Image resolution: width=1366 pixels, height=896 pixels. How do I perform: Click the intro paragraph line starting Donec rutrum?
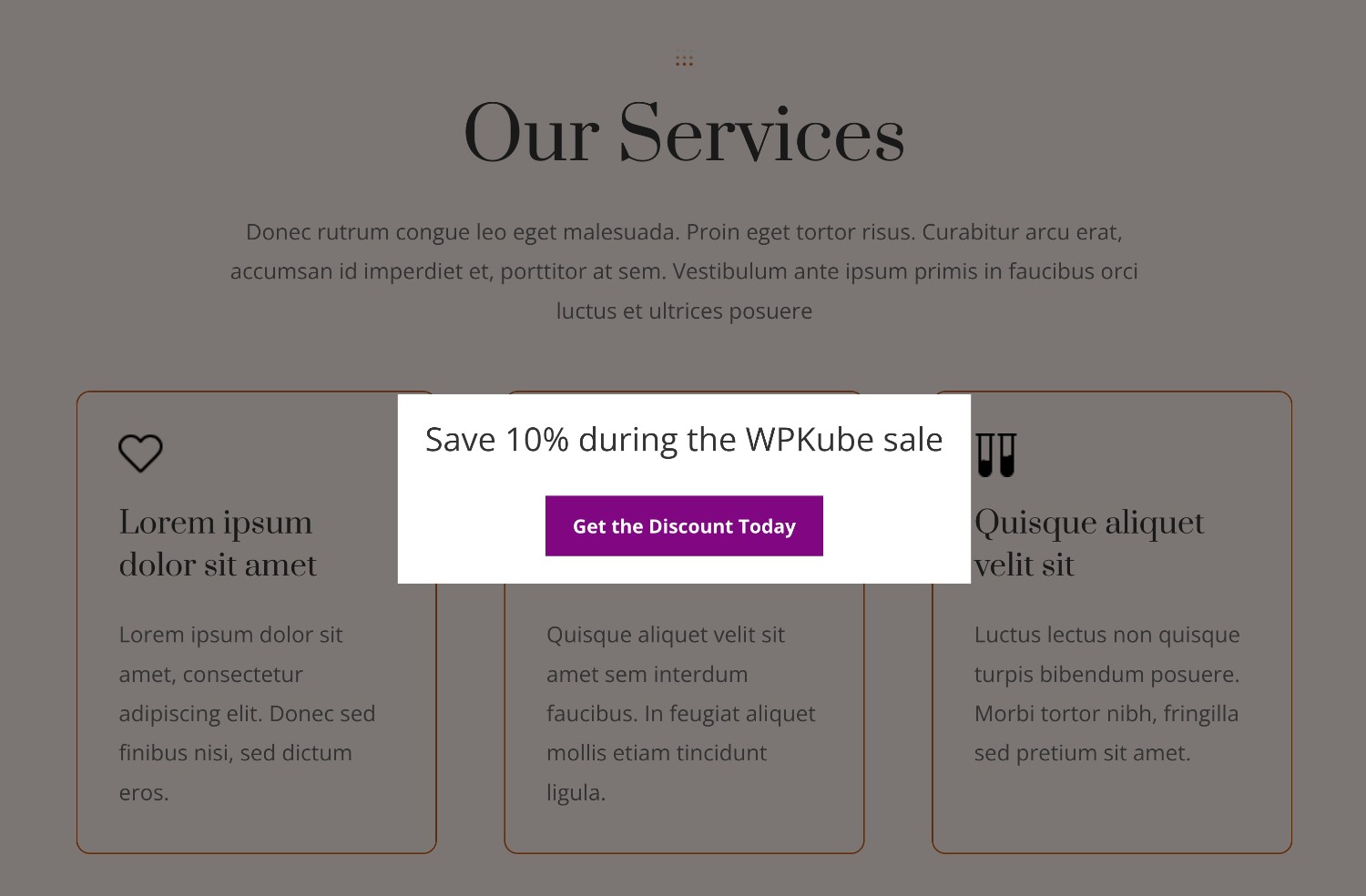(x=684, y=232)
